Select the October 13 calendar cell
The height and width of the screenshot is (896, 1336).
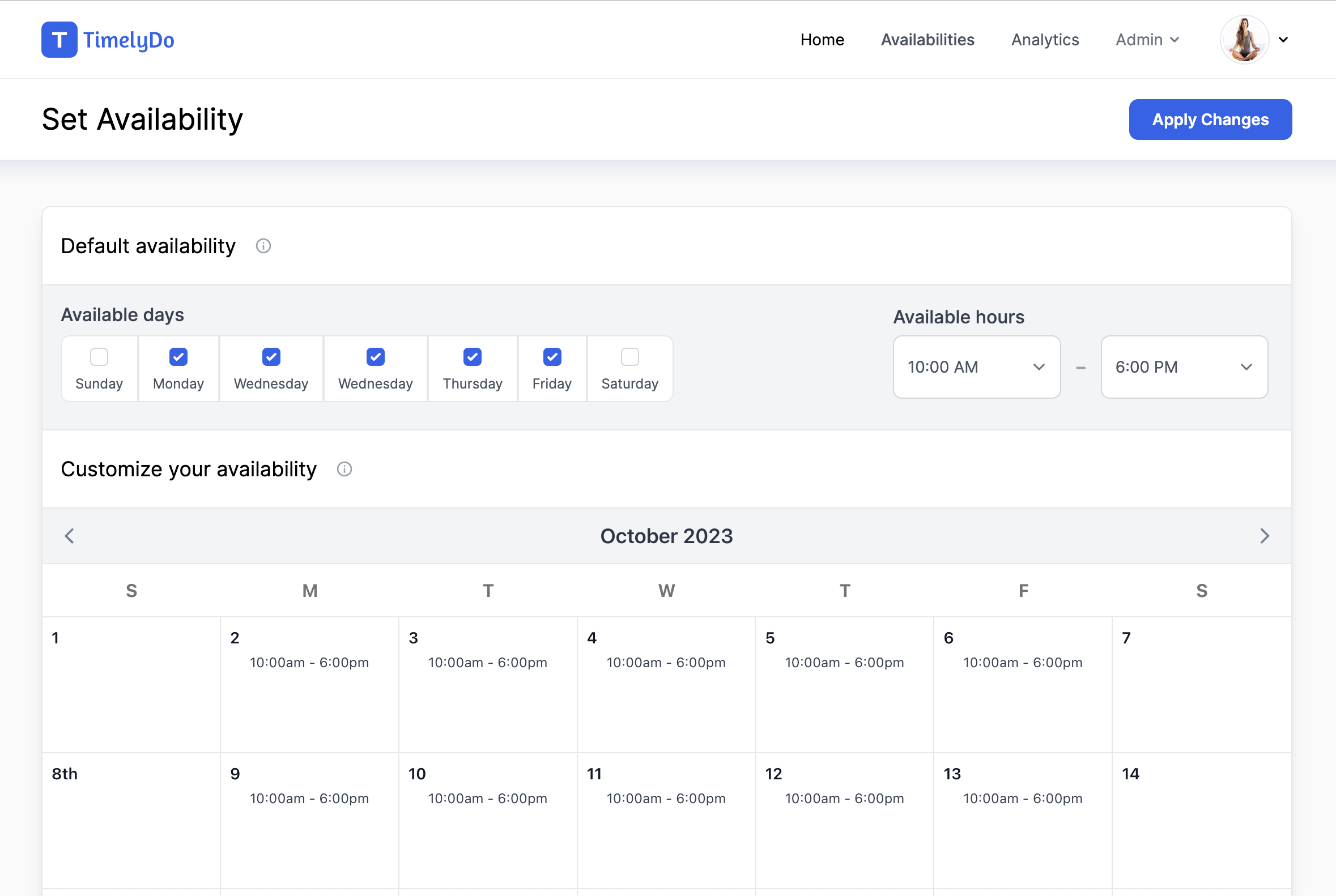[1023, 821]
